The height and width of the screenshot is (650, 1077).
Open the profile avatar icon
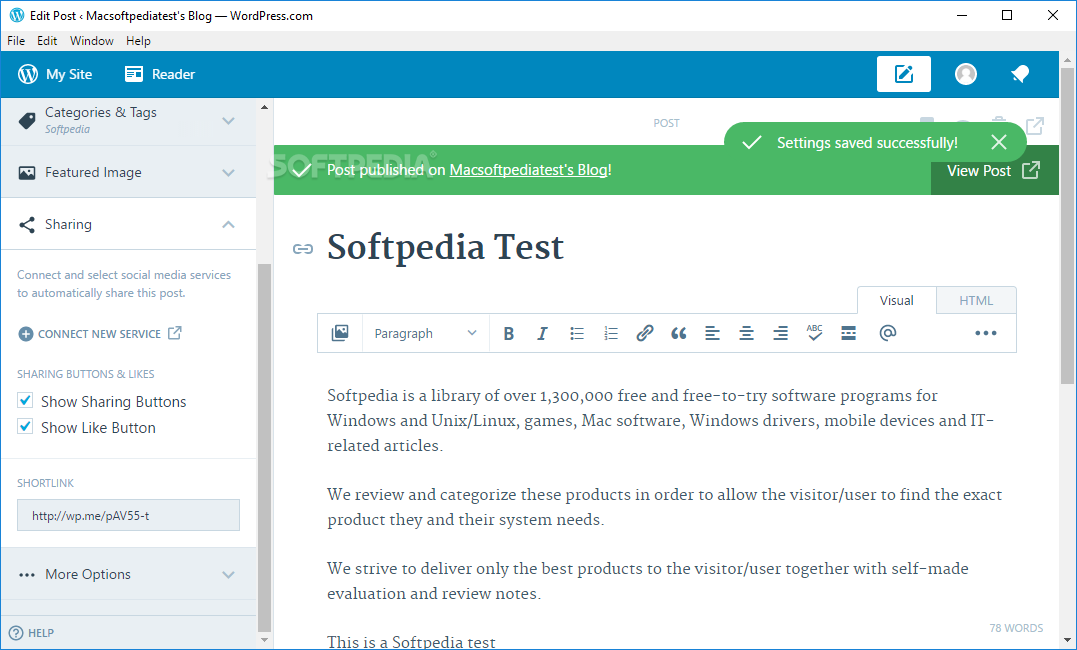coord(966,74)
